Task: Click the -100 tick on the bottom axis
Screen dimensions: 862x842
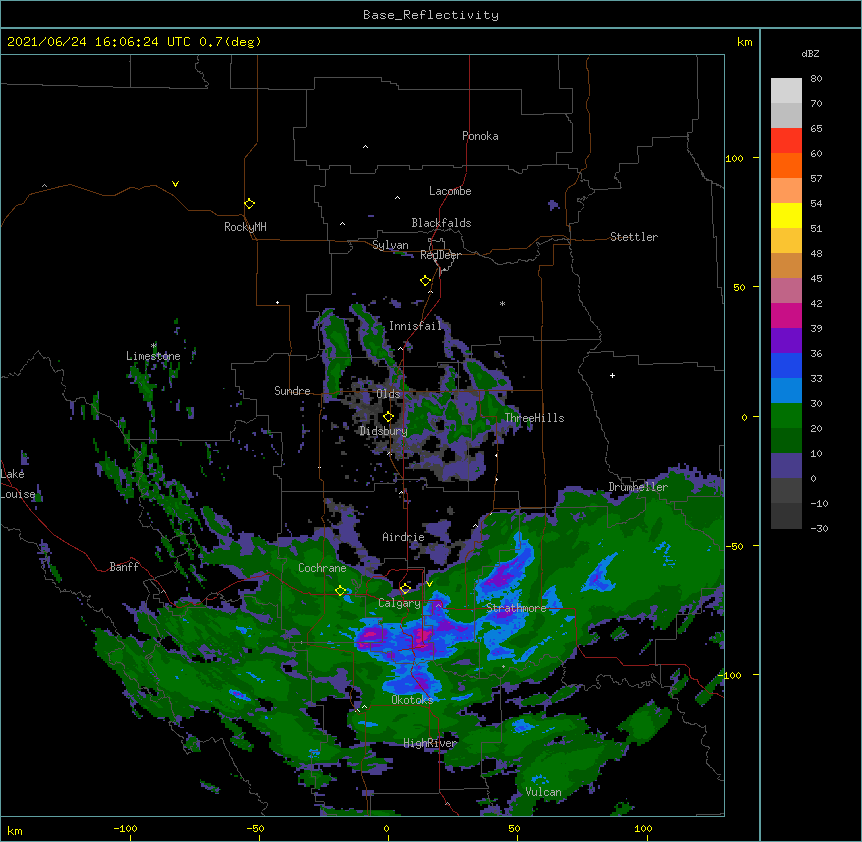Action: coord(125,828)
